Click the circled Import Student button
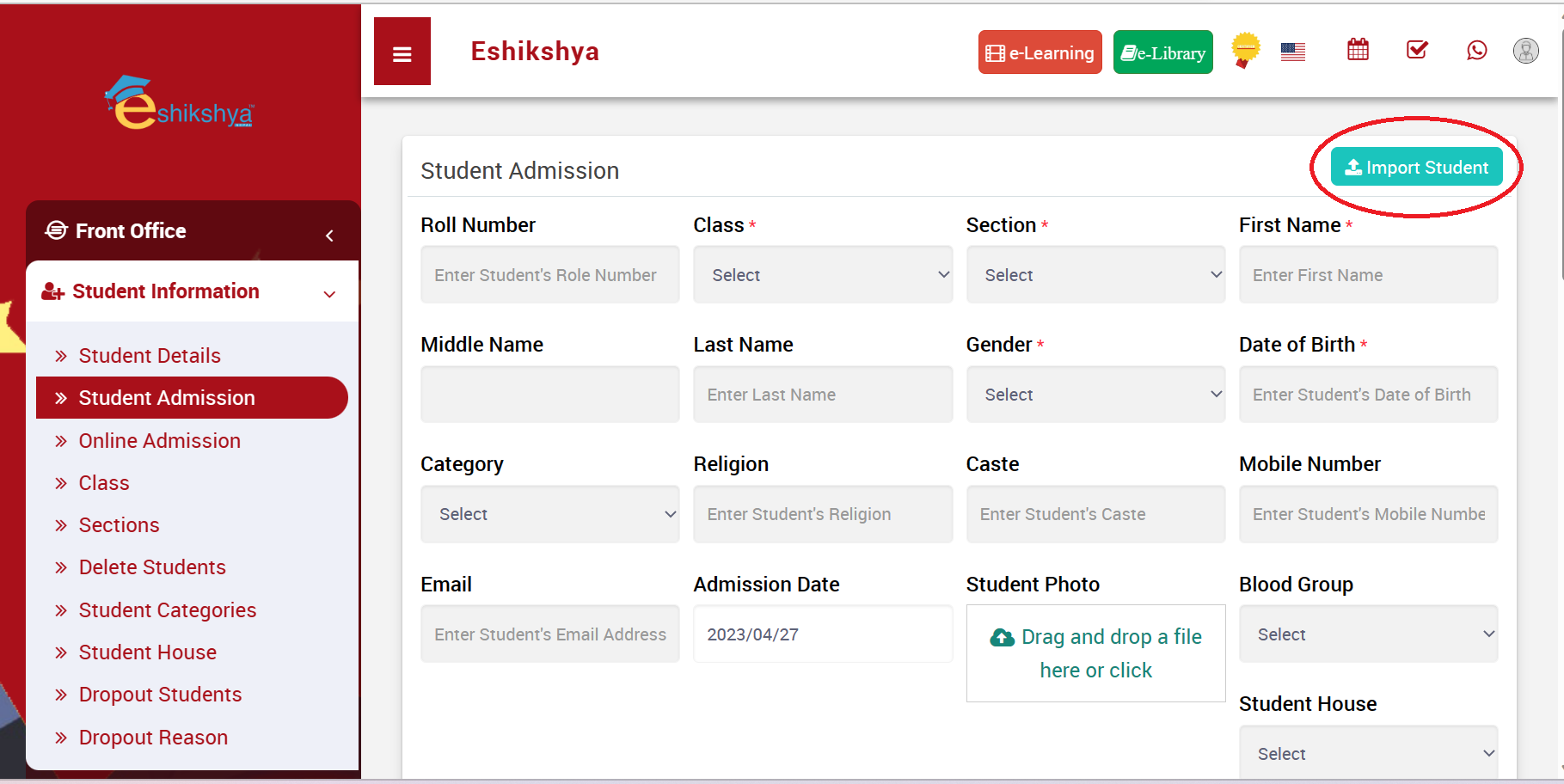1564x784 pixels. point(1416,167)
